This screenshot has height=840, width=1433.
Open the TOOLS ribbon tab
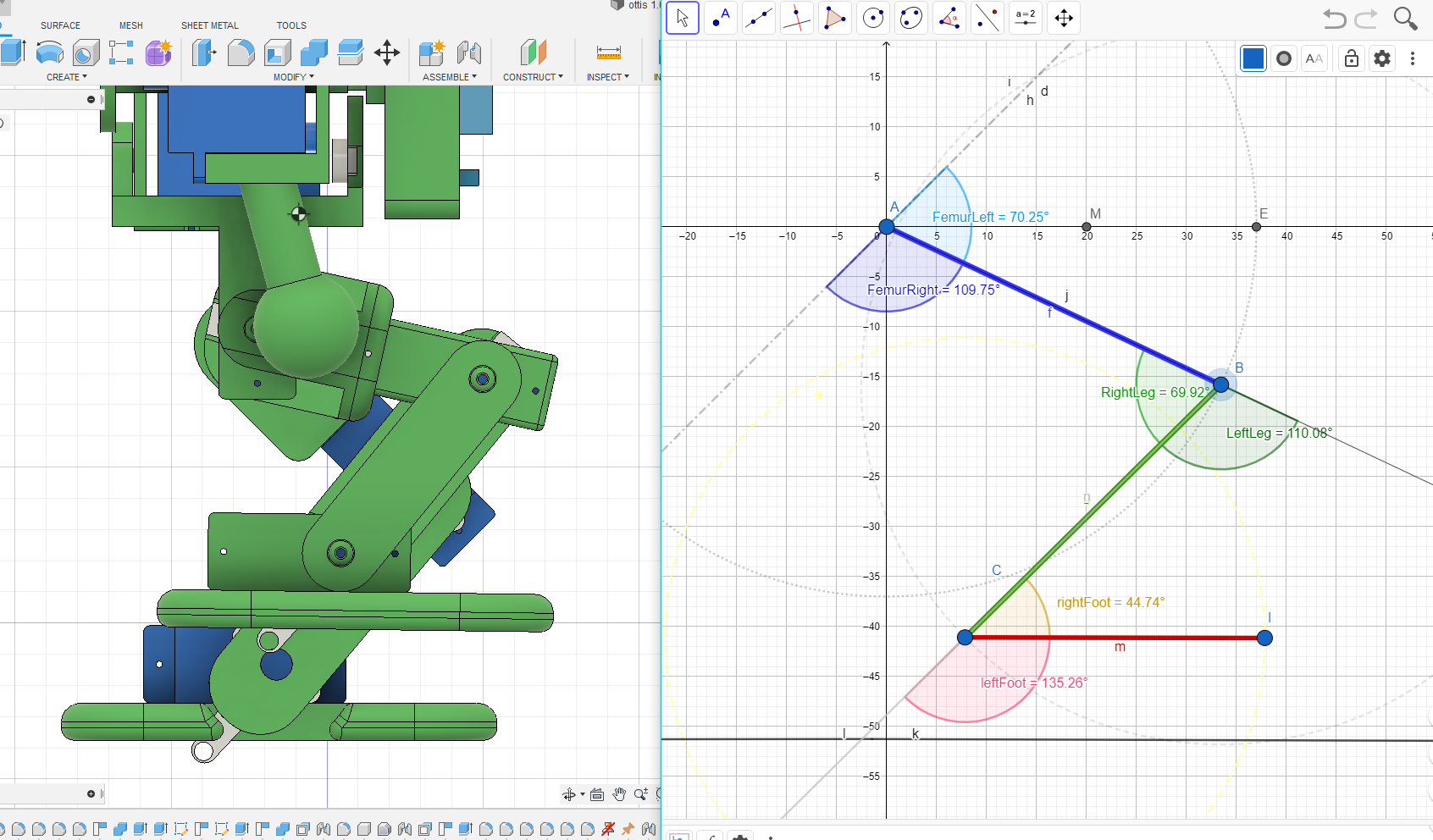pyautogui.click(x=291, y=25)
